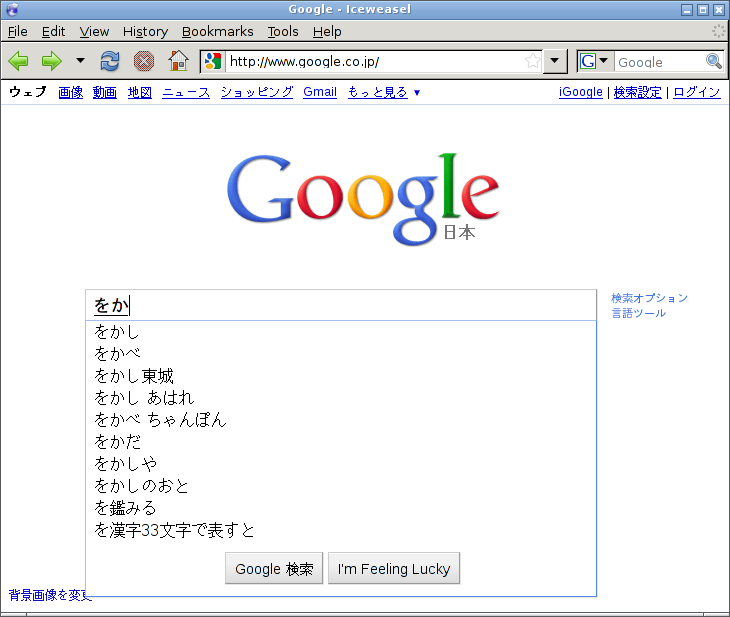Go forward with the green right arrow
Viewport: 730px width, 617px height.
51,61
